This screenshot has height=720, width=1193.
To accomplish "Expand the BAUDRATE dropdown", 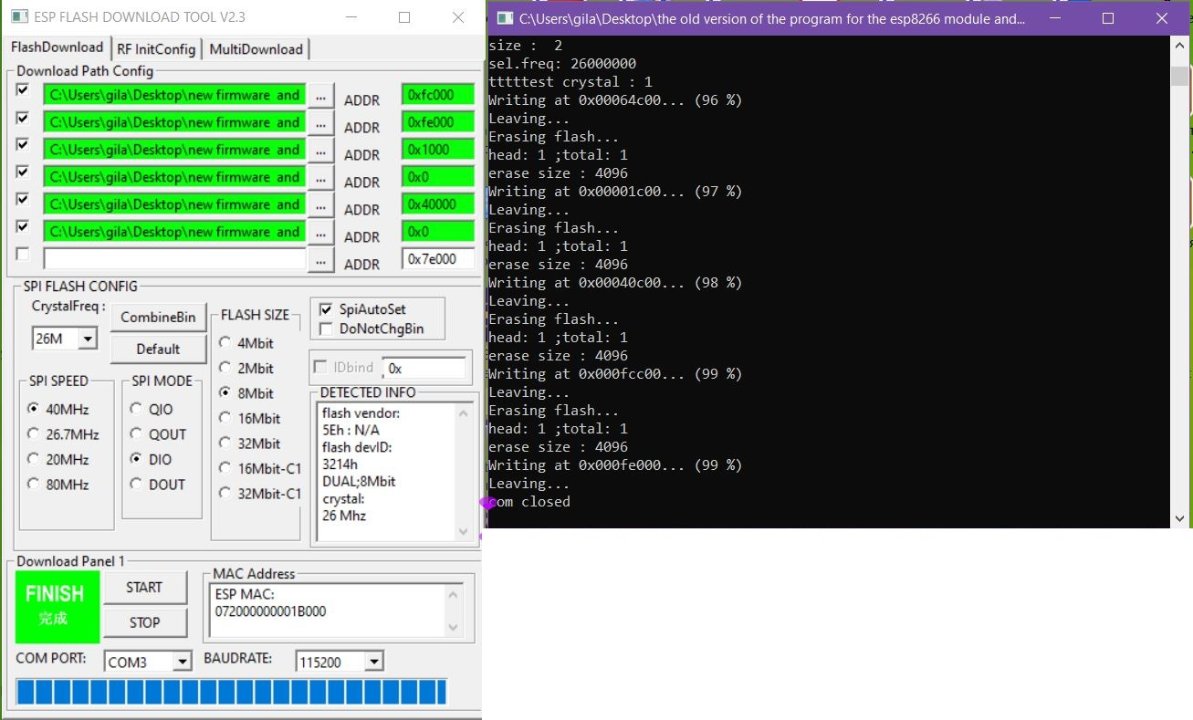I will 374,661.
